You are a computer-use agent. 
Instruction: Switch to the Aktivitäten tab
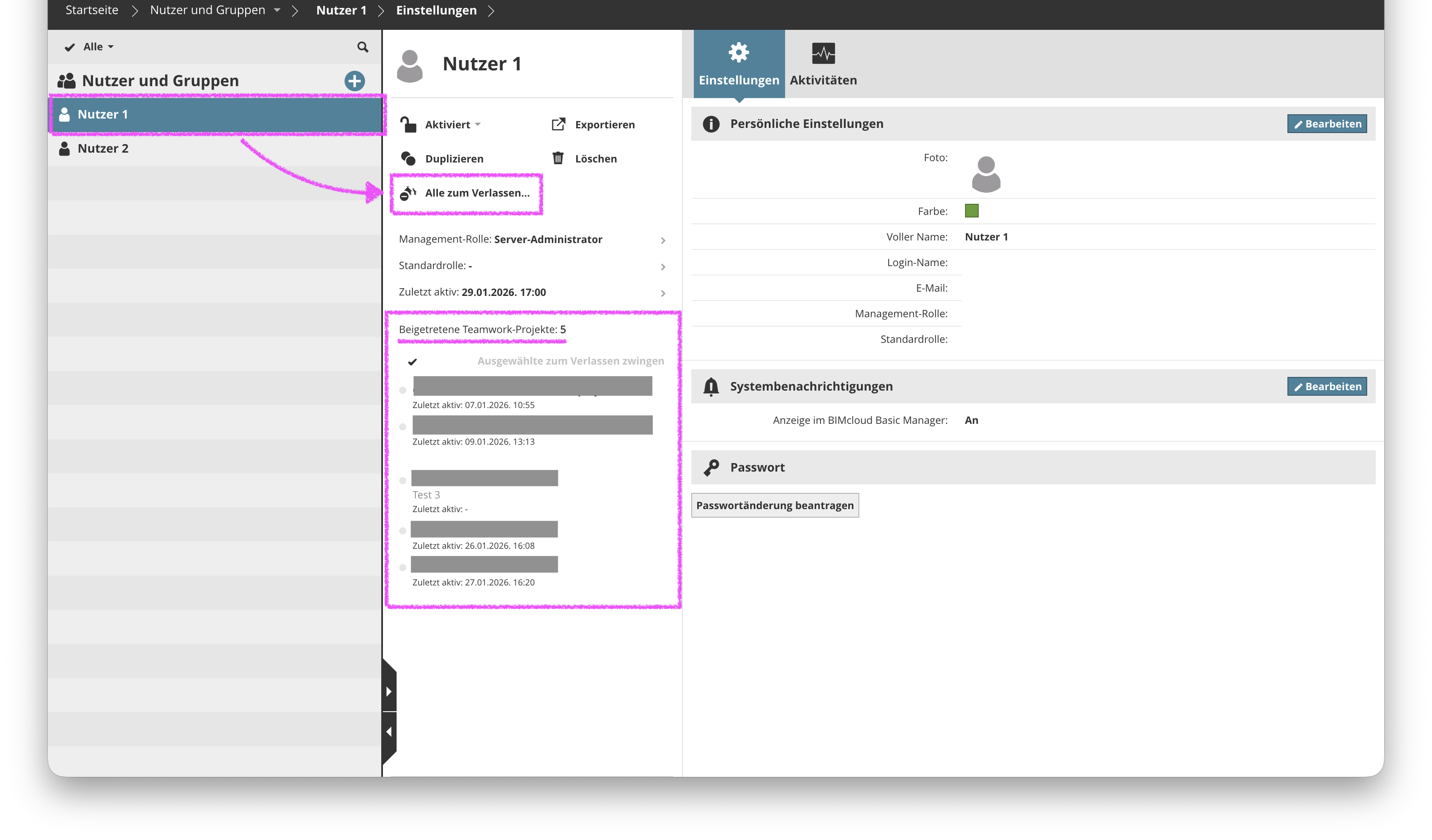823,64
